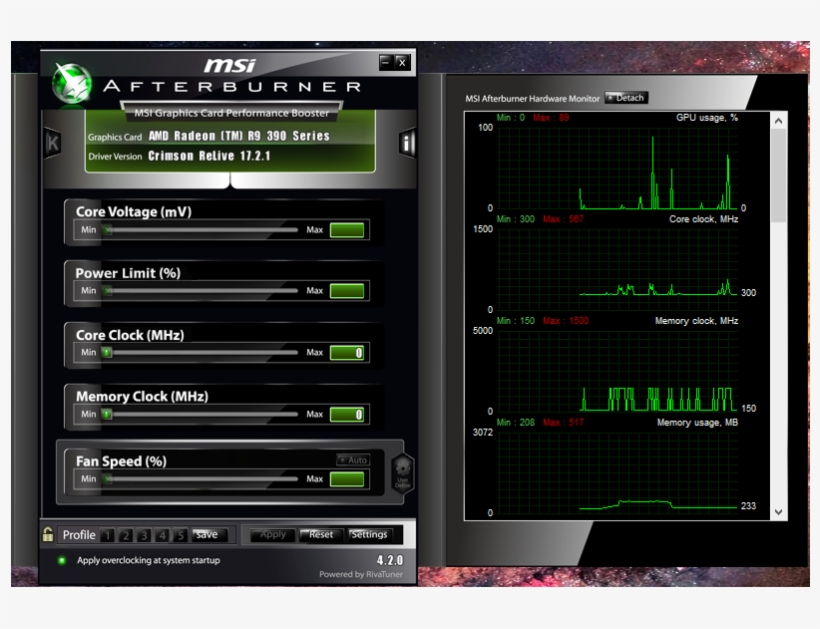Select profile slot 4
The width and height of the screenshot is (820, 629).
coord(162,535)
